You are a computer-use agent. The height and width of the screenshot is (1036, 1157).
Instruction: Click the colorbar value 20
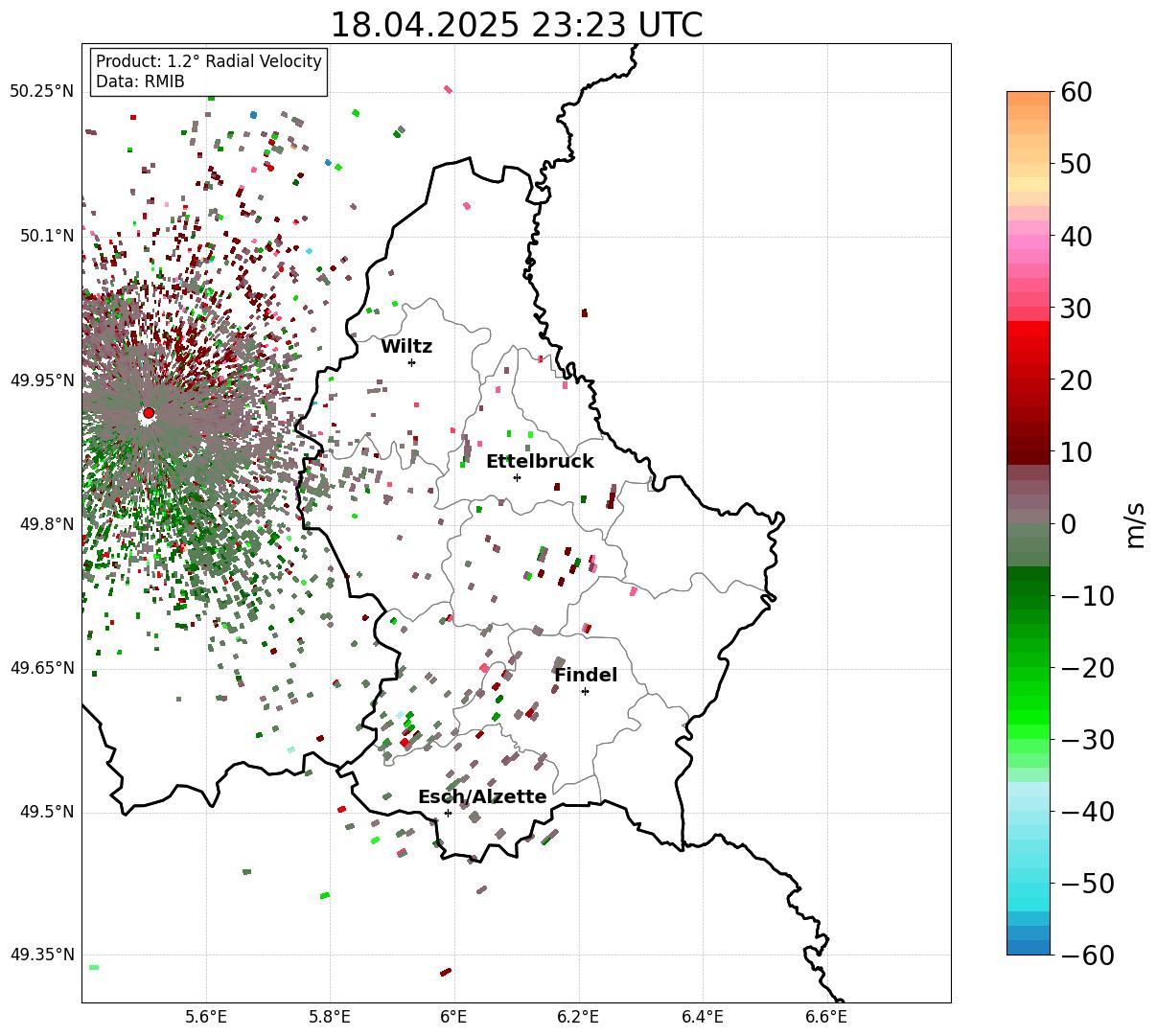1076,380
